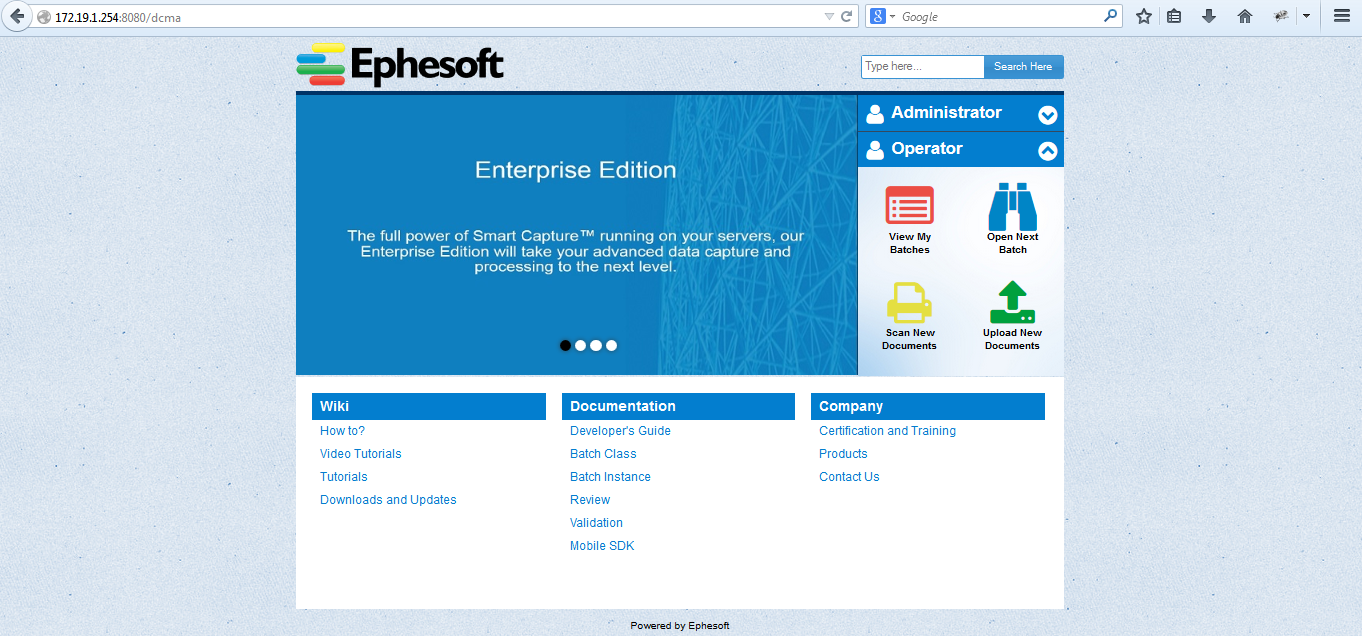
Task: Open the extension toolbar dropdown arrow
Action: coord(1306,16)
